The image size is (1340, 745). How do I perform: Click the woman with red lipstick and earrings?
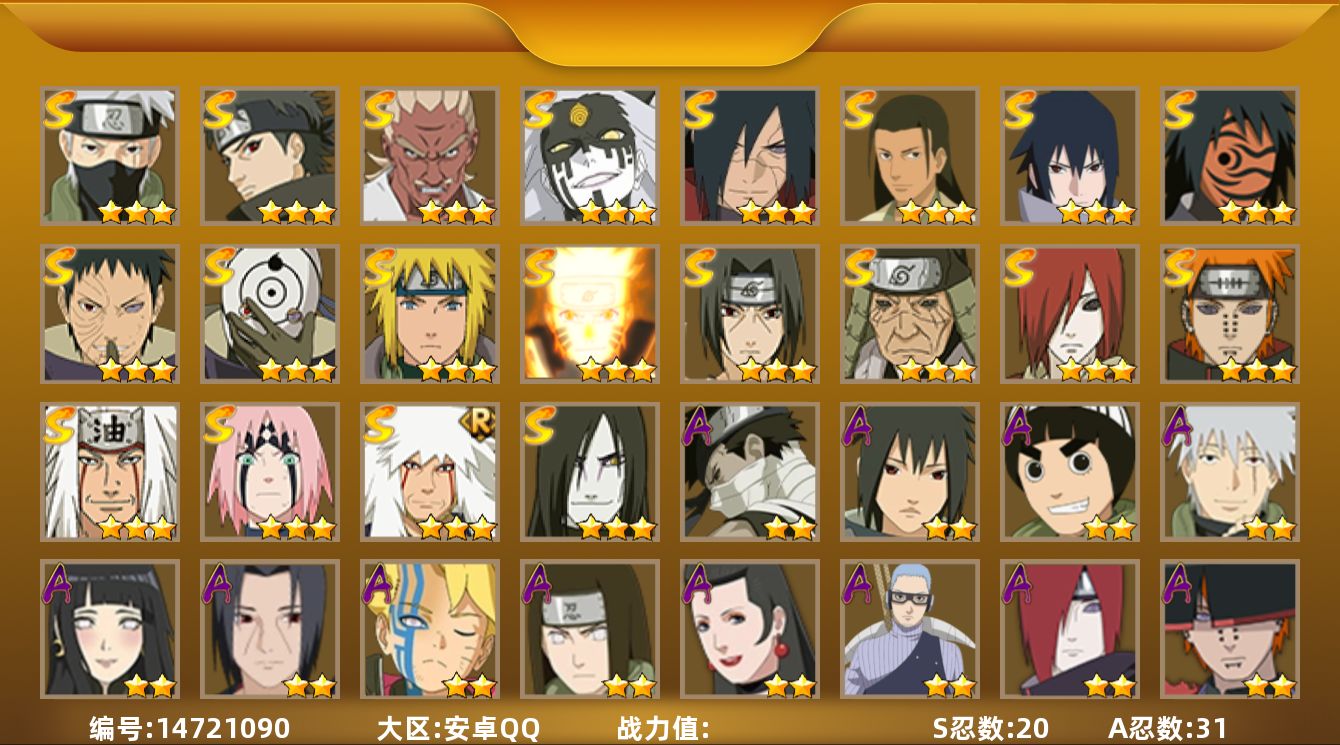(x=750, y=629)
